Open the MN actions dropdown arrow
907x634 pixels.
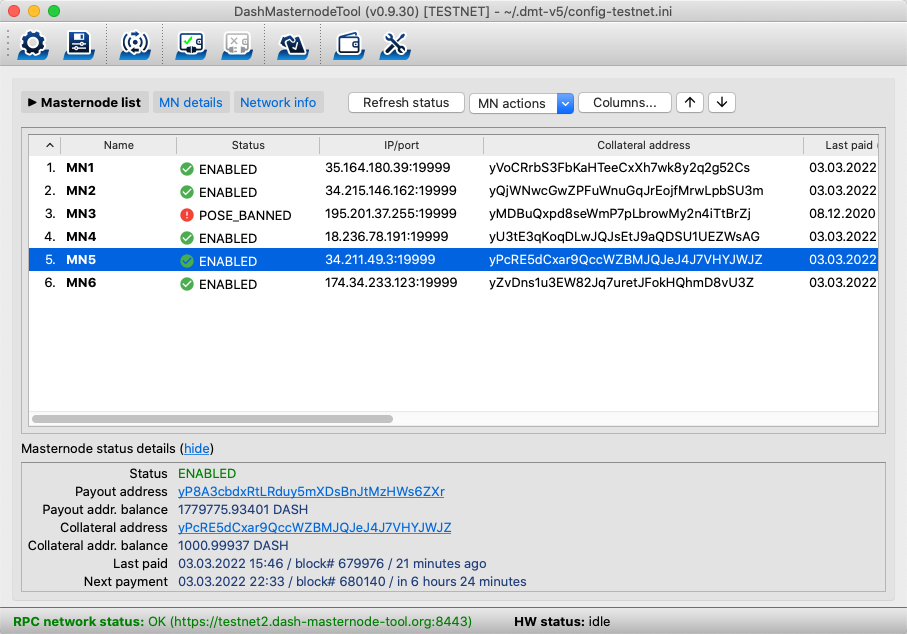(565, 104)
